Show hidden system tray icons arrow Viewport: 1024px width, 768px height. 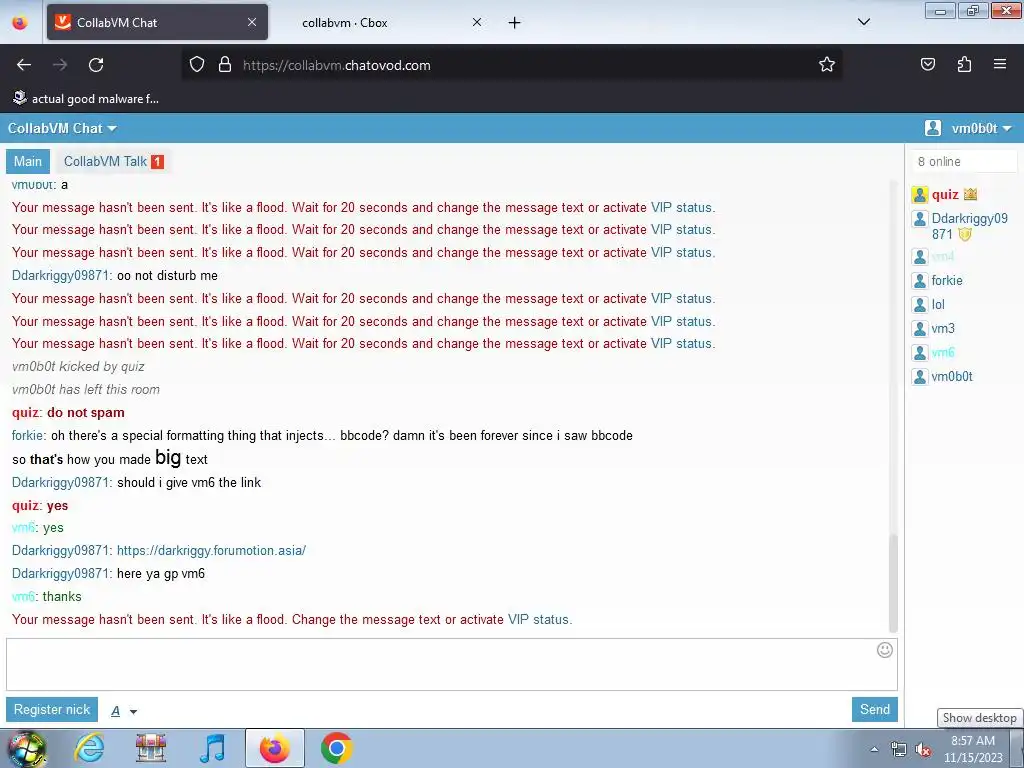click(x=874, y=750)
